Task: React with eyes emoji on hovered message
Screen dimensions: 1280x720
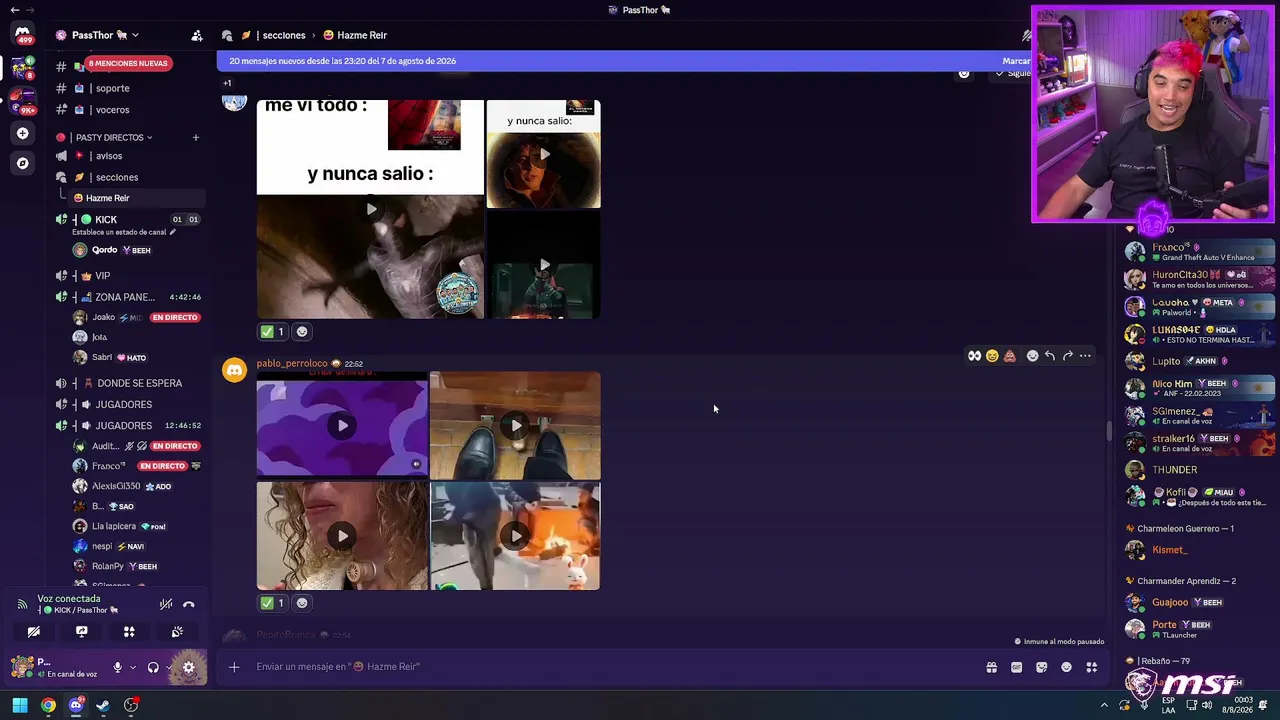Action: point(974,356)
